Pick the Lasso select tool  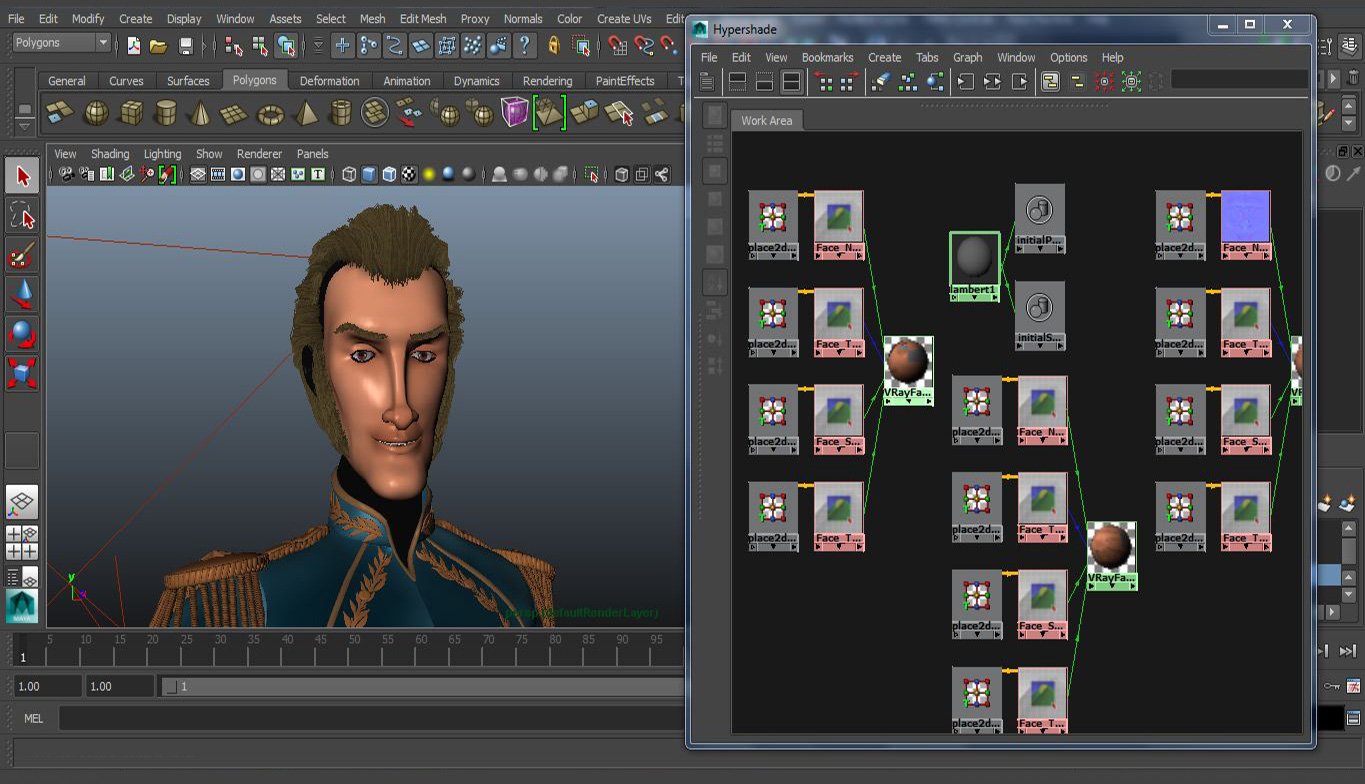pyautogui.click(x=22, y=215)
